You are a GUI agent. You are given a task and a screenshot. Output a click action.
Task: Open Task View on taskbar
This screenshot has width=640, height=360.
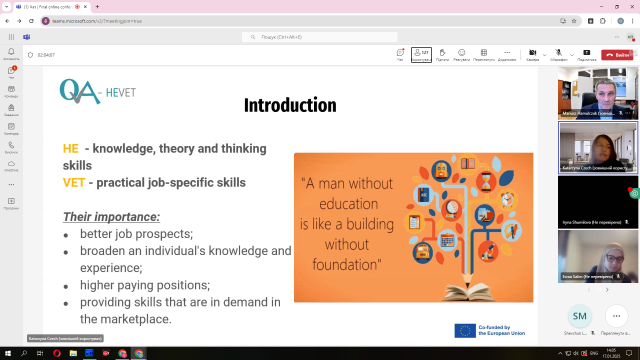pyautogui.click(x=40, y=353)
